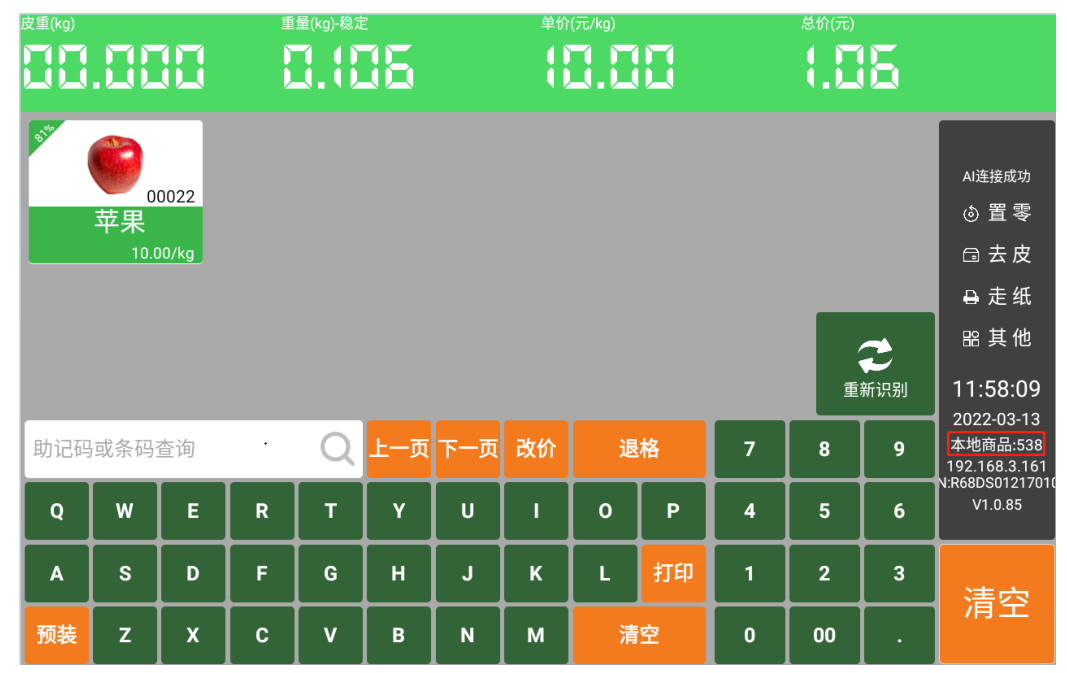
Task: Select 走纸 paper-feed printer option
Action: point(997,297)
